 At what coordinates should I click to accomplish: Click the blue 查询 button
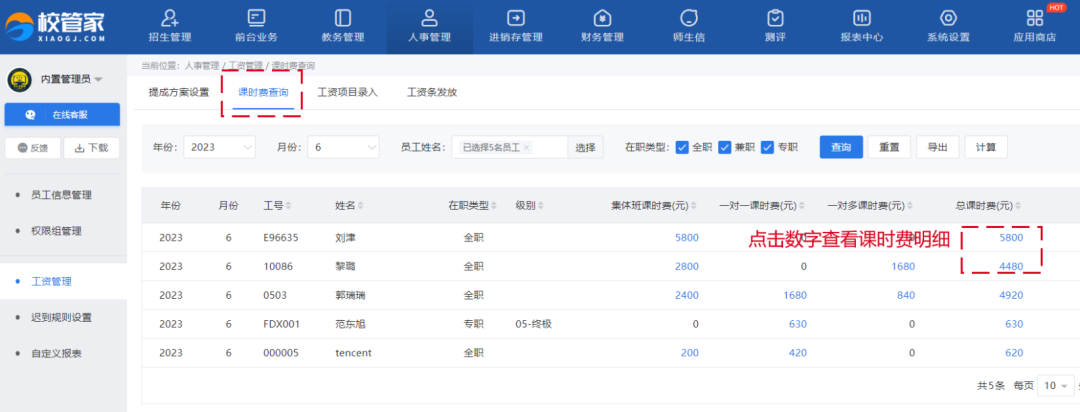[x=840, y=147]
